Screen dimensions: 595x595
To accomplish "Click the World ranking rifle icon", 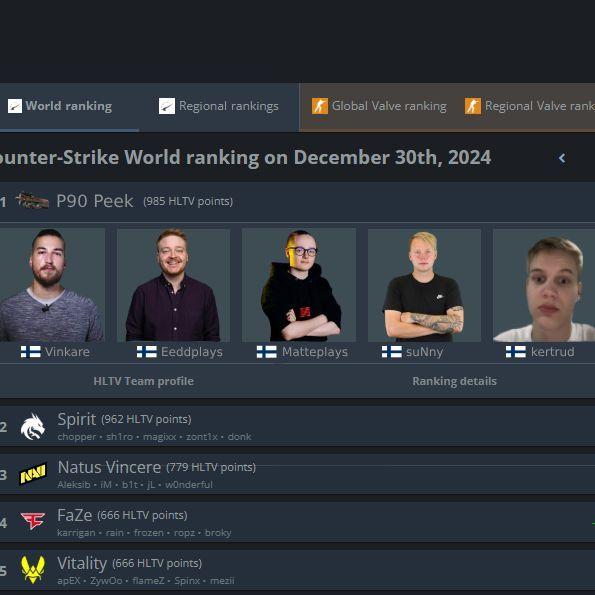I will pos(15,106).
